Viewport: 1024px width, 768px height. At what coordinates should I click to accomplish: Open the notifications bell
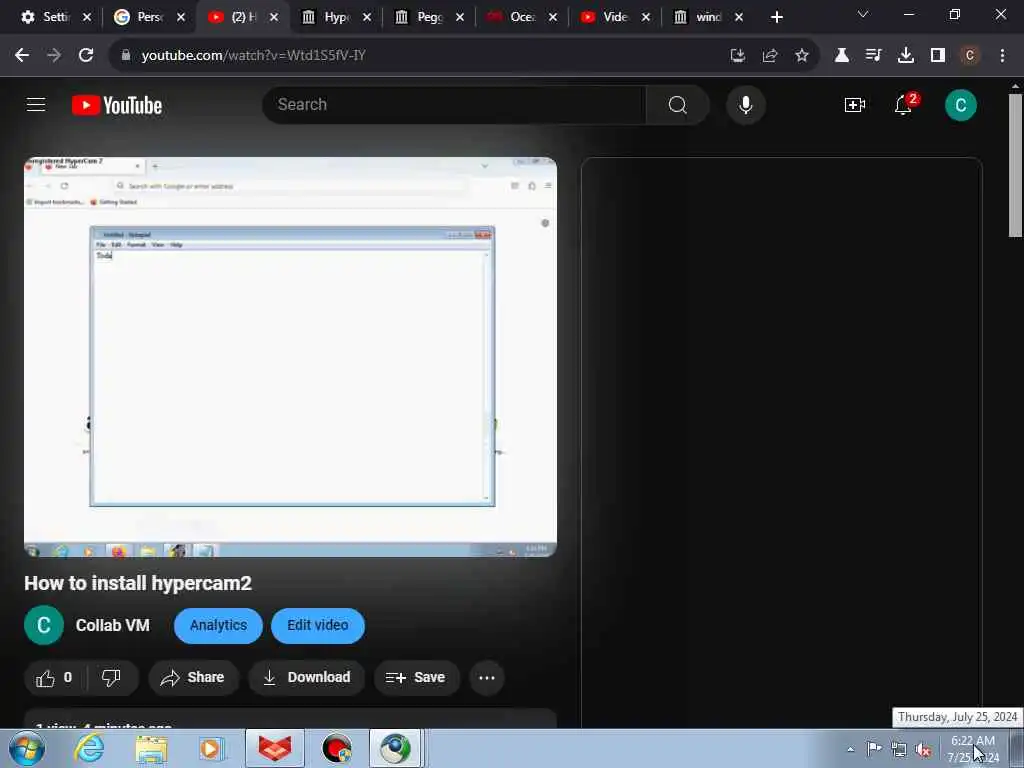click(x=904, y=104)
